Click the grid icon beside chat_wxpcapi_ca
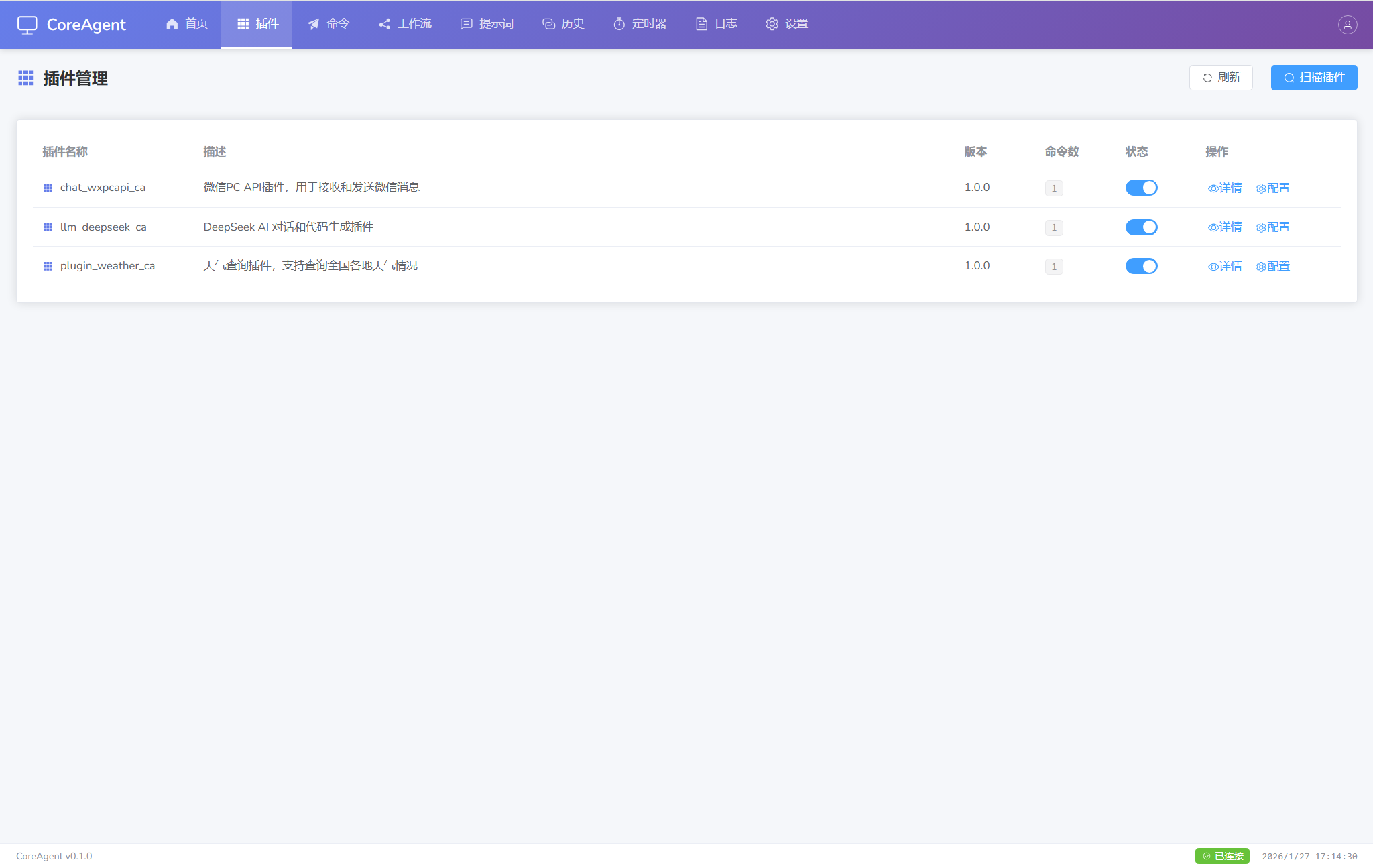 (x=48, y=188)
